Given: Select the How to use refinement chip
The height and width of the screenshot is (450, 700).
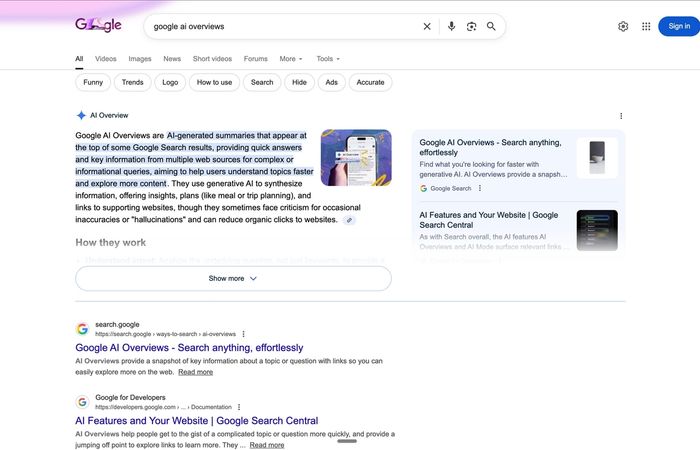Looking at the screenshot, I should (x=214, y=83).
